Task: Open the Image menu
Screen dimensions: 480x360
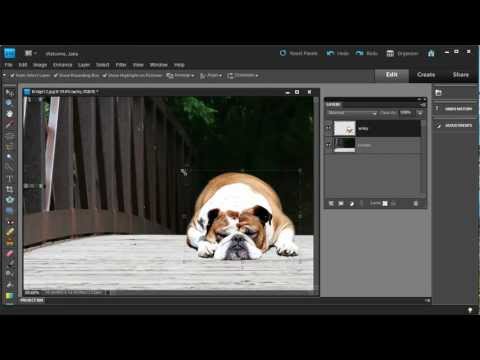Action: 40,65
